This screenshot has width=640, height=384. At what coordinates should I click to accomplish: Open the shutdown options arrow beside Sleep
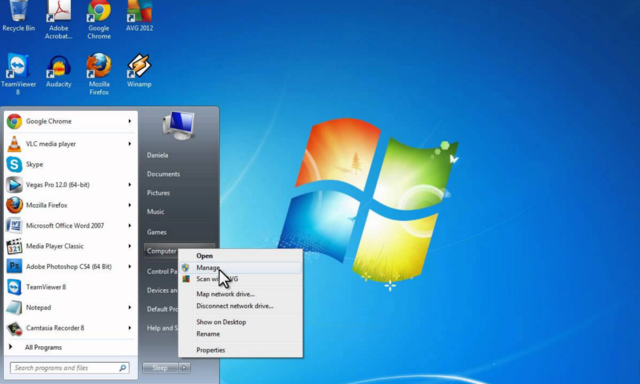point(184,368)
